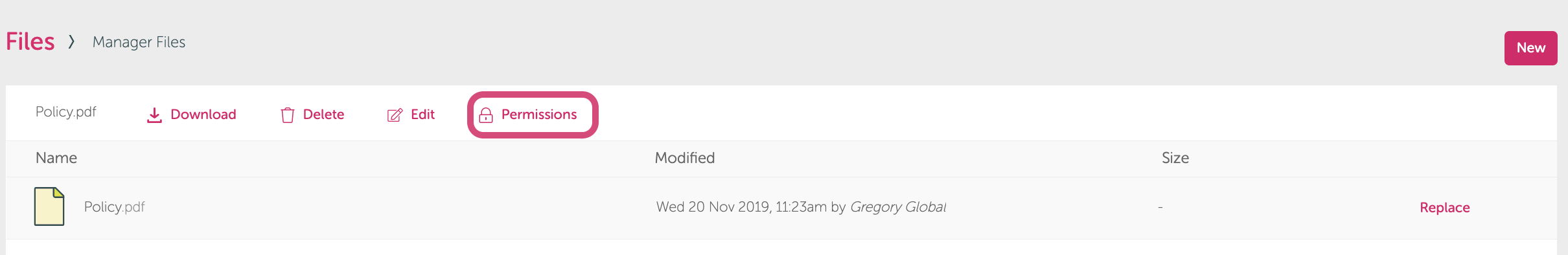Sort files by Size column
1568x255 pixels.
tap(1175, 158)
